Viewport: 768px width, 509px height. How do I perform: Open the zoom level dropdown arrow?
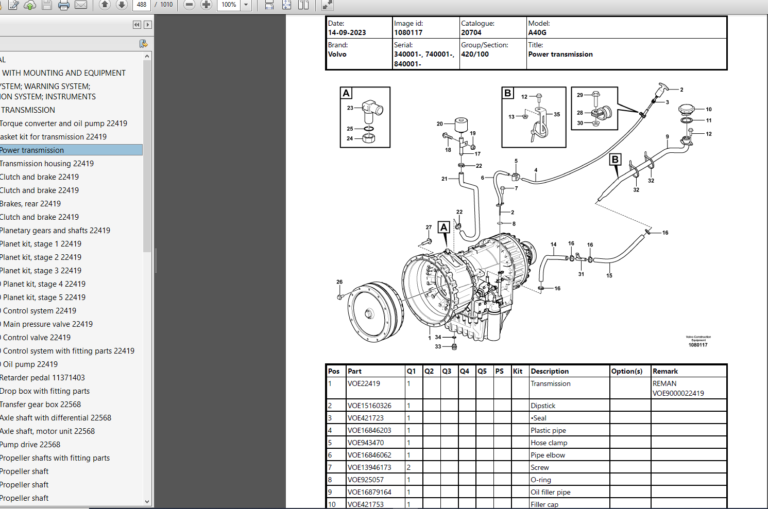pyautogui.click(x=246, y=5)
